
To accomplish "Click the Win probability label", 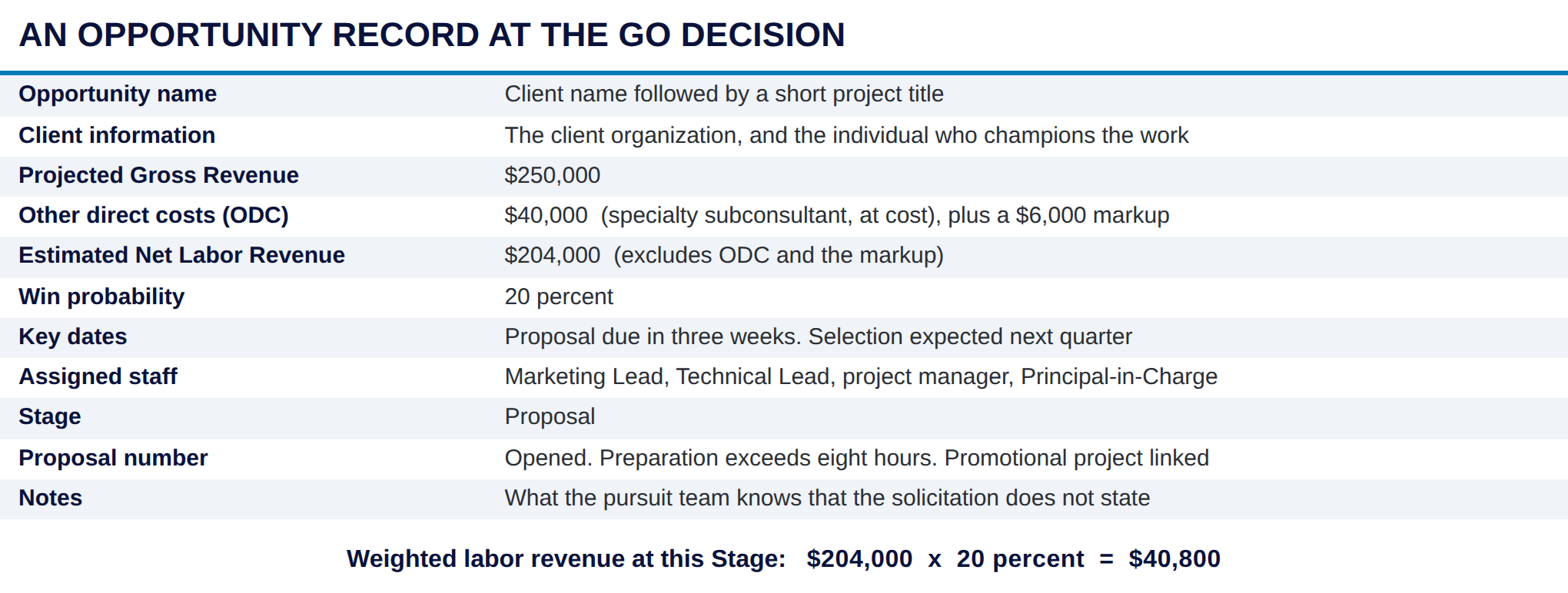I will (x=101, y=296).
